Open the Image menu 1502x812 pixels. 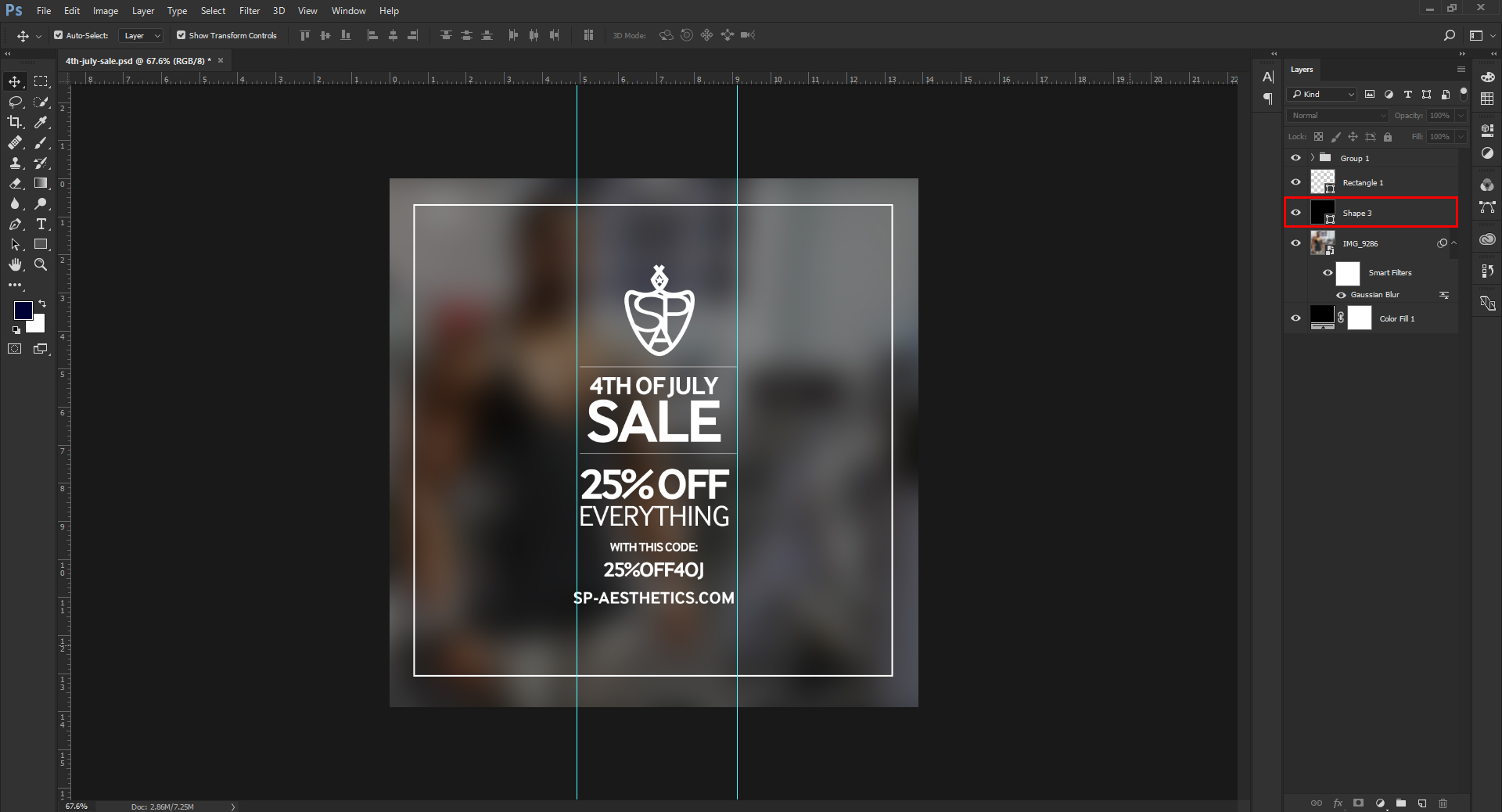(106, 11)
